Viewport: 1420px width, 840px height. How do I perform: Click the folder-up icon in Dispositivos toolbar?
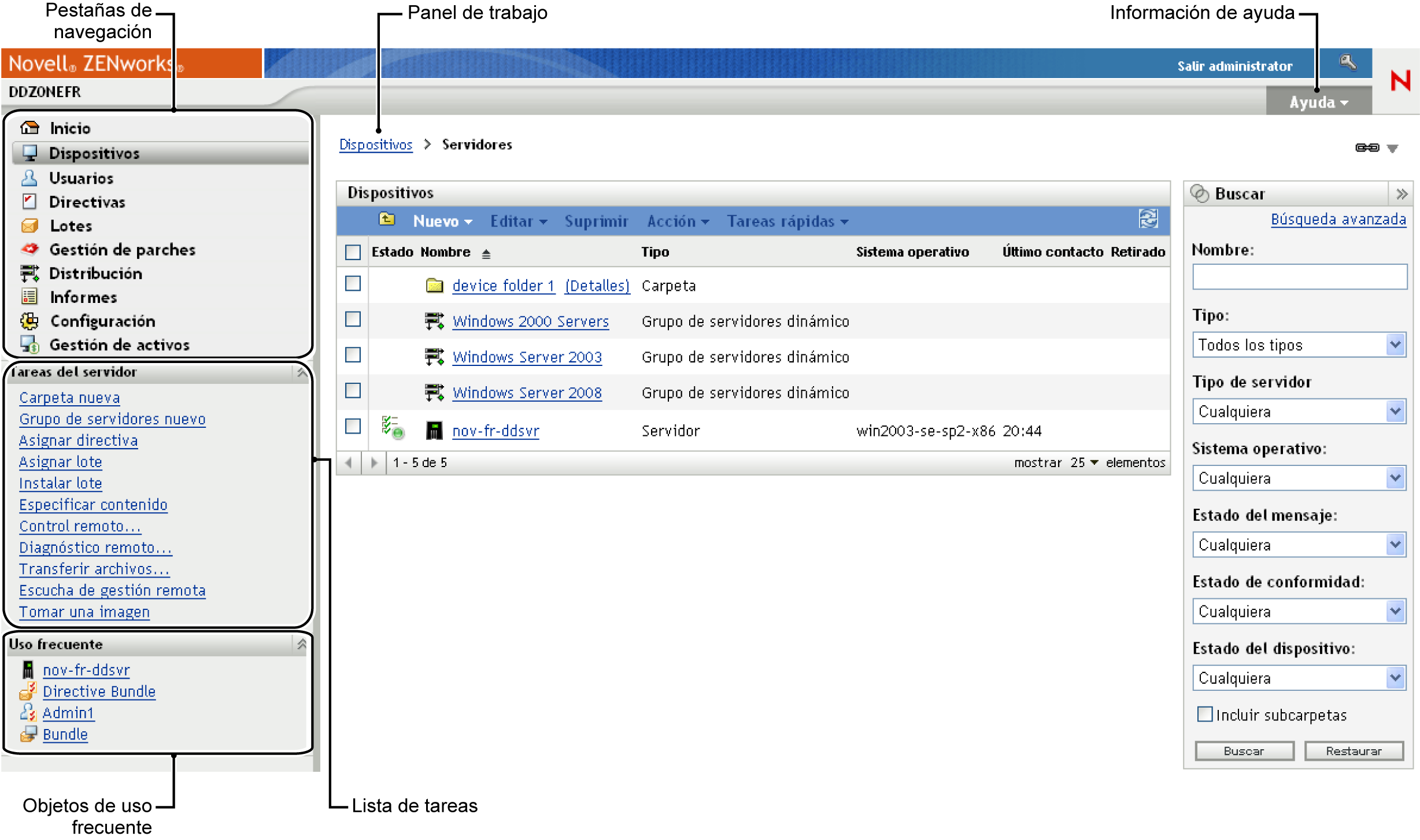[x=387, y=220]
